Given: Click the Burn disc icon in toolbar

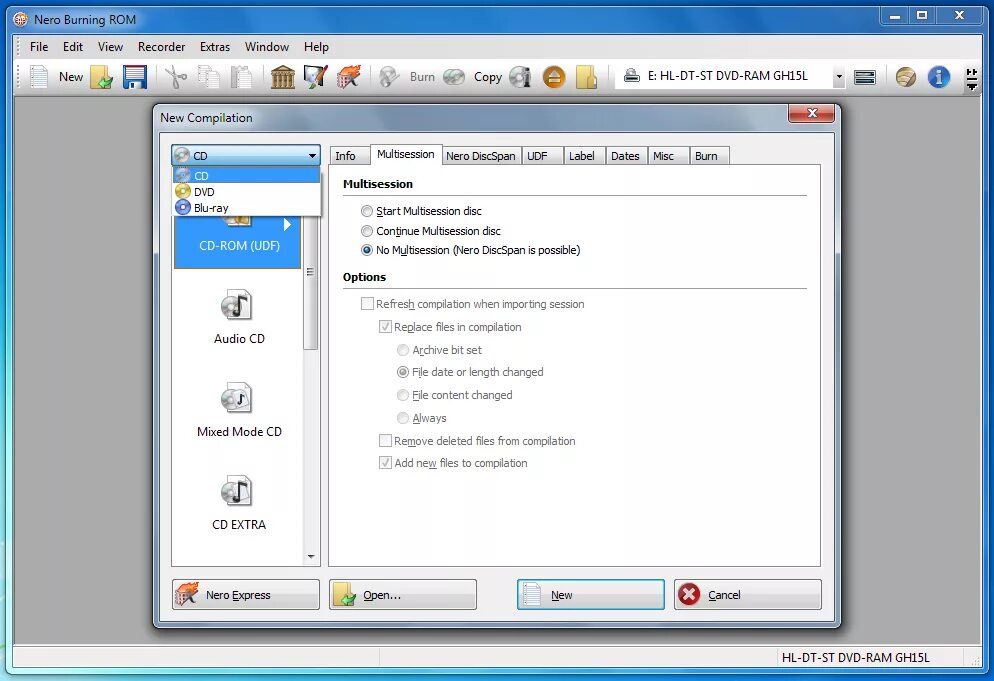Looking at the screenshot, I should pyautogui.click(x=389, y=77).
